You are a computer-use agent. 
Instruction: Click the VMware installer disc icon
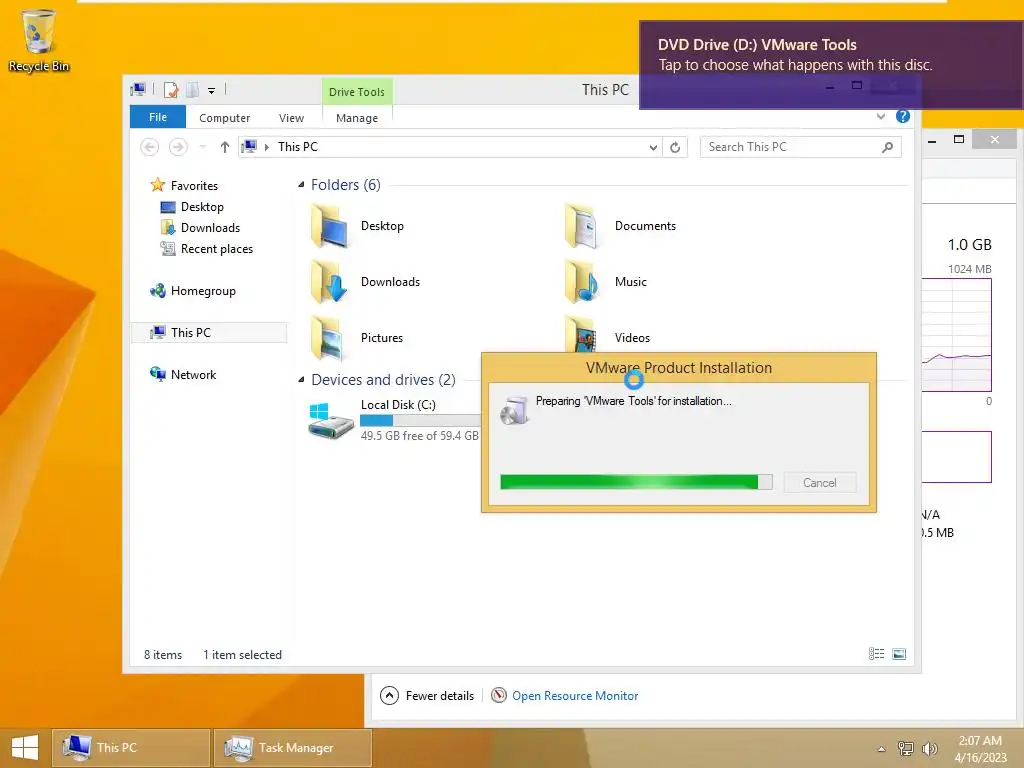[x=515, y=410]
